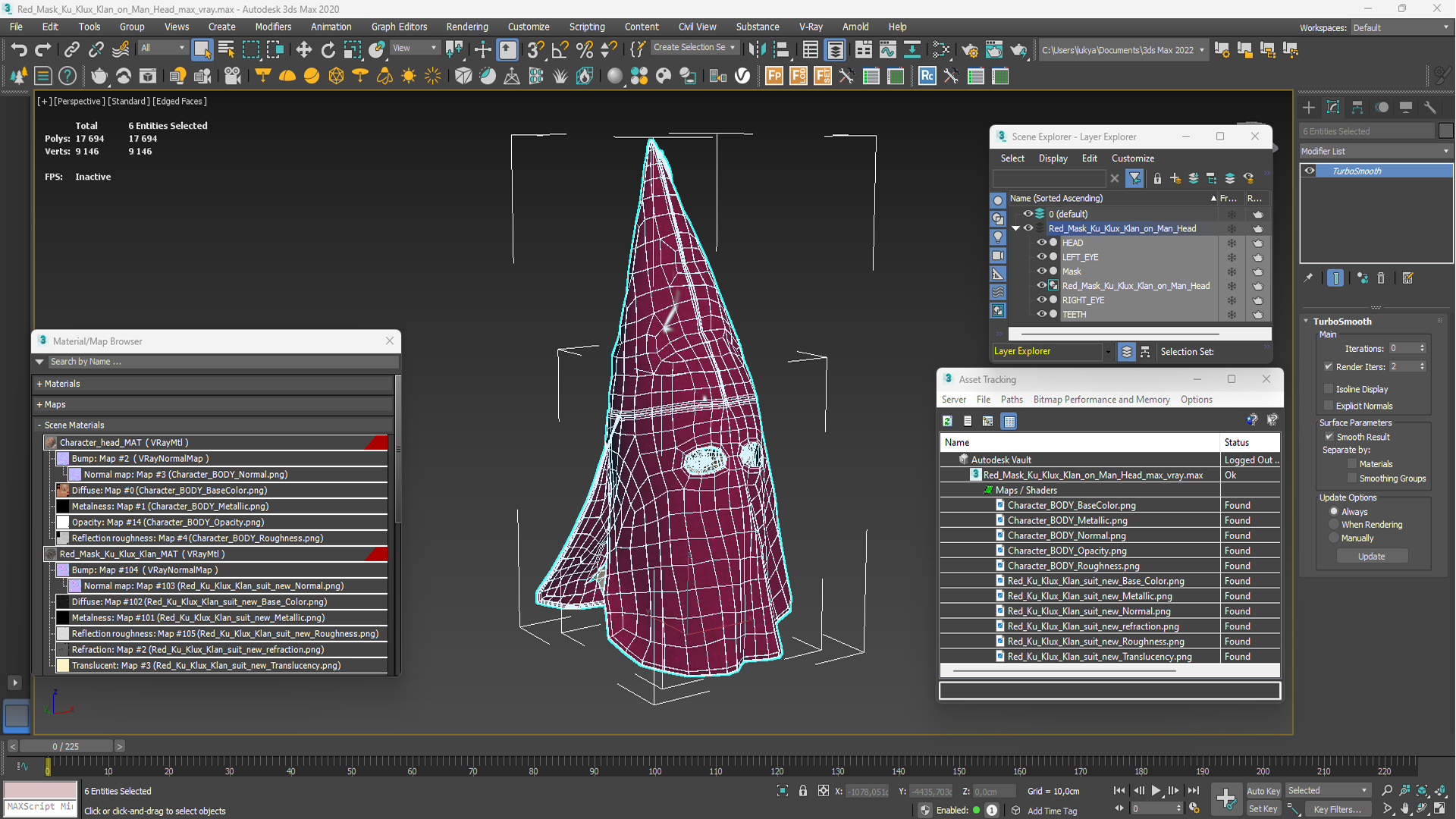The width and height of the screenshot is (1456, 819).
Task: Click the large plus Set Keys button
Action: click(x=1226, y=799)
